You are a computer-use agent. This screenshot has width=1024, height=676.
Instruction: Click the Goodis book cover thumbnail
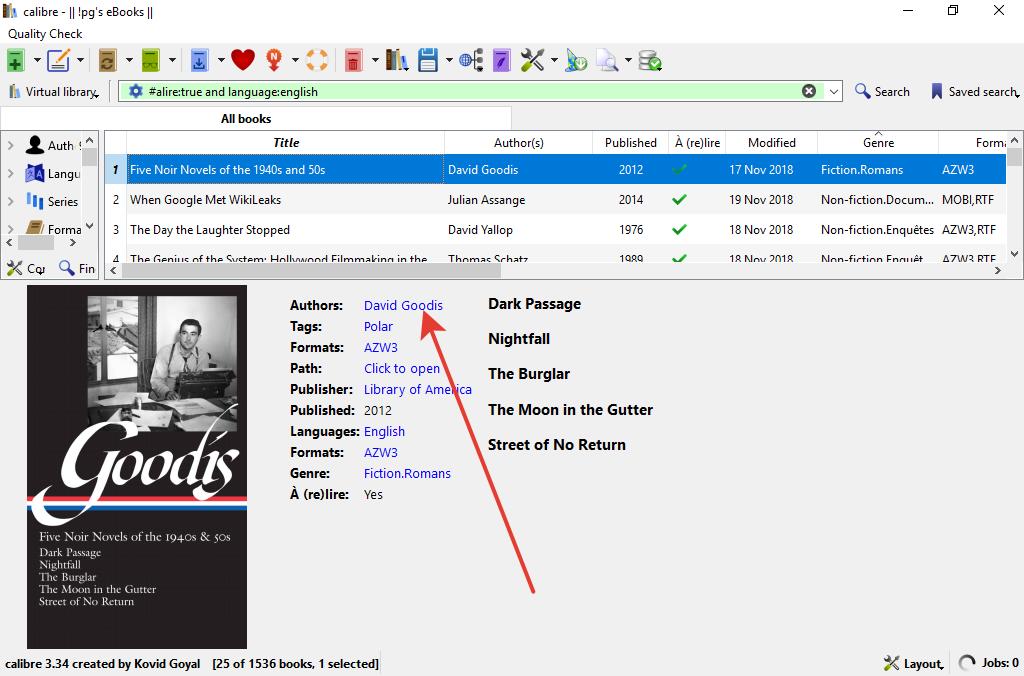136,466
